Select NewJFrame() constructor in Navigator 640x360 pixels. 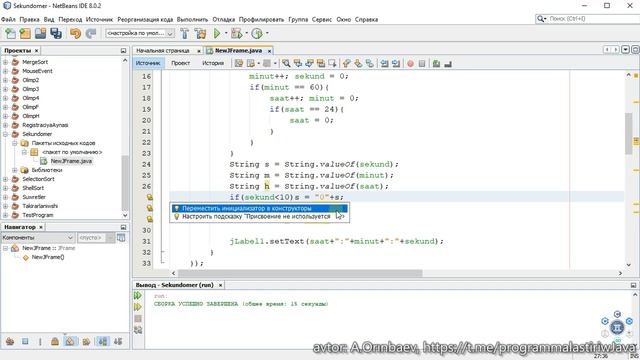click(x=48, y=257)
